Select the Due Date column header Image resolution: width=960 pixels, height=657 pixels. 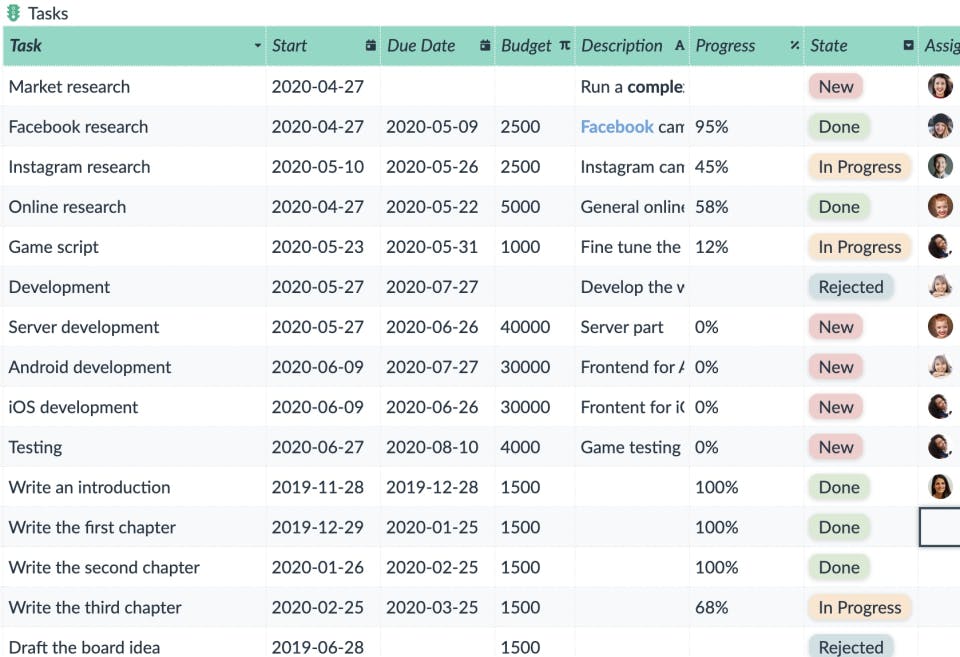422,46
